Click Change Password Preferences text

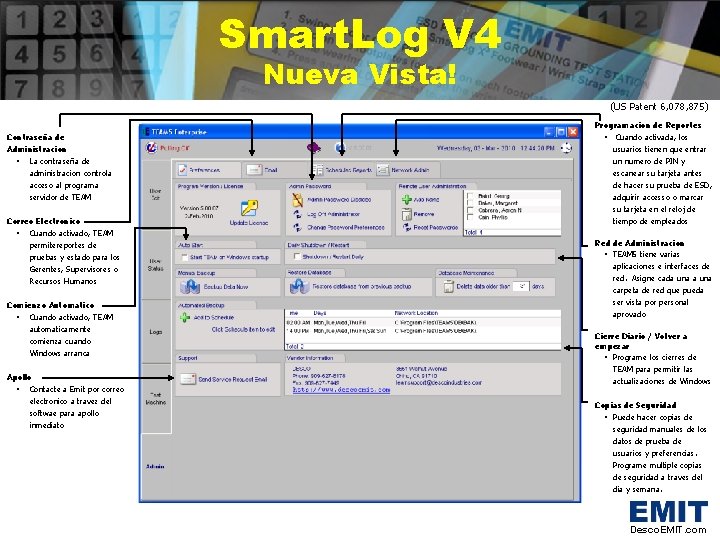pos(346,227)
